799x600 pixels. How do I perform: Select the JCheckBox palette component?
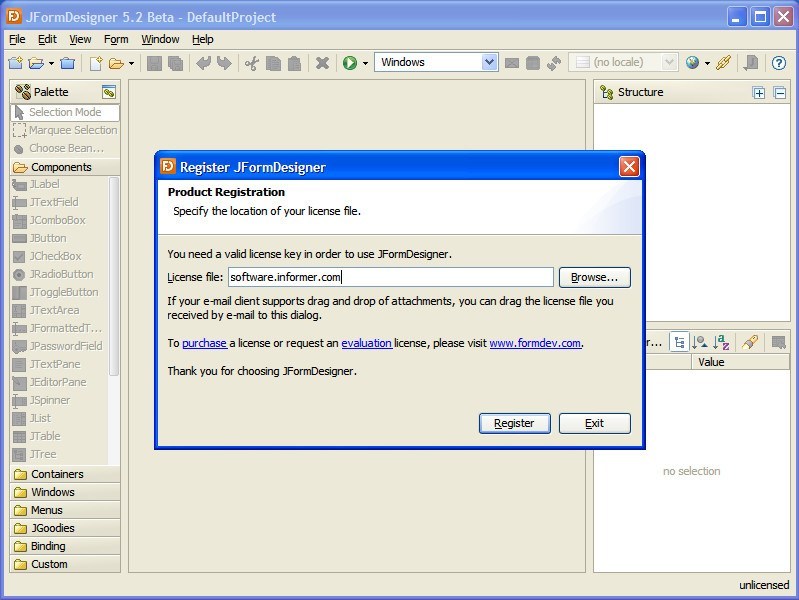point(59,256)
